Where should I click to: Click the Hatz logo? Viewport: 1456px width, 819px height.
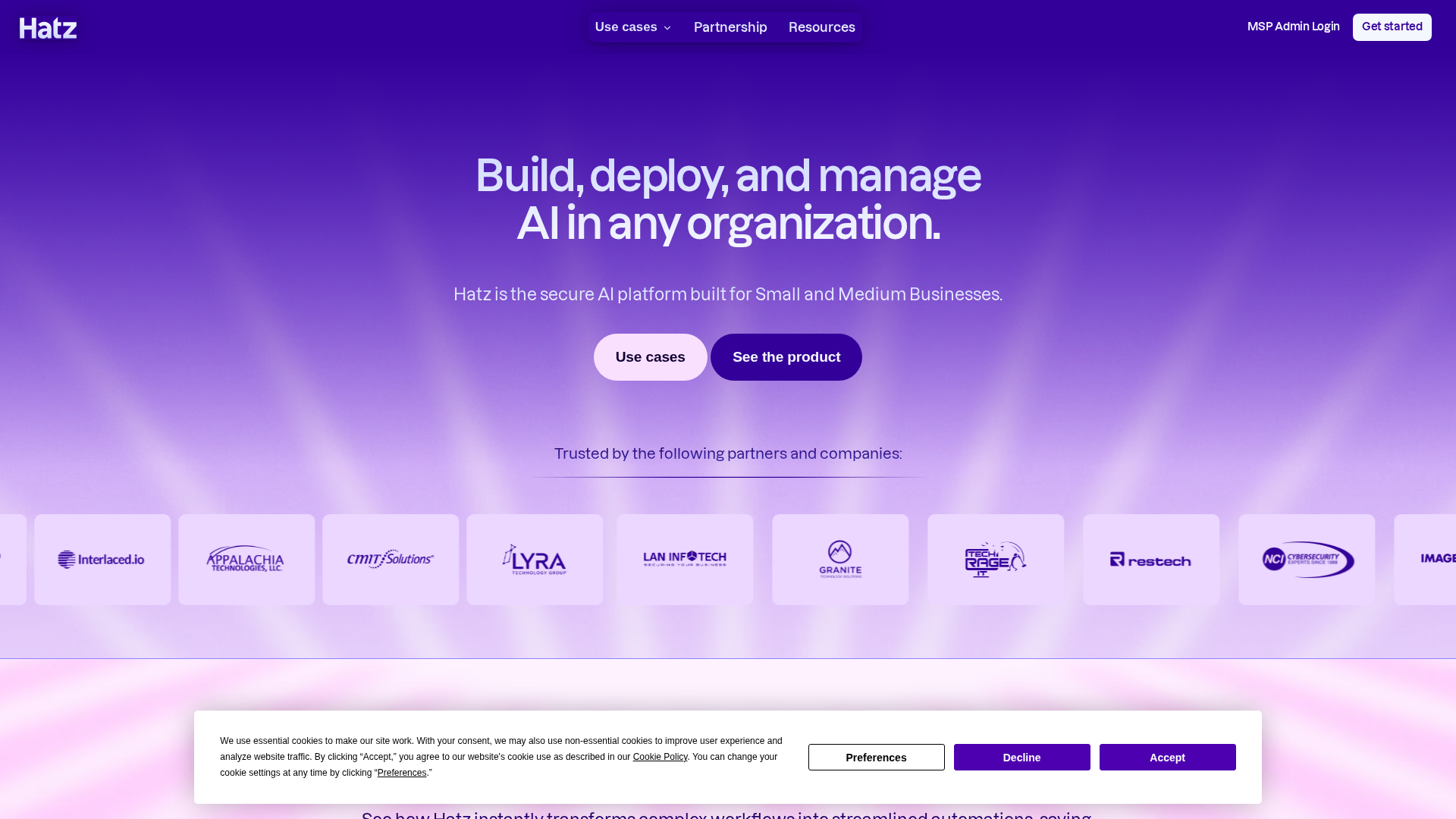click(x=48, y=28)
